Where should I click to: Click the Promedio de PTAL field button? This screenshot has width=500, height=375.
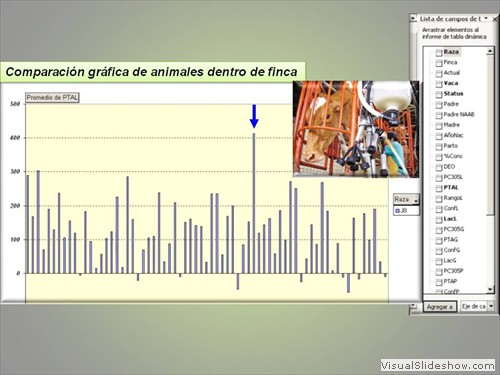point(52,98)
